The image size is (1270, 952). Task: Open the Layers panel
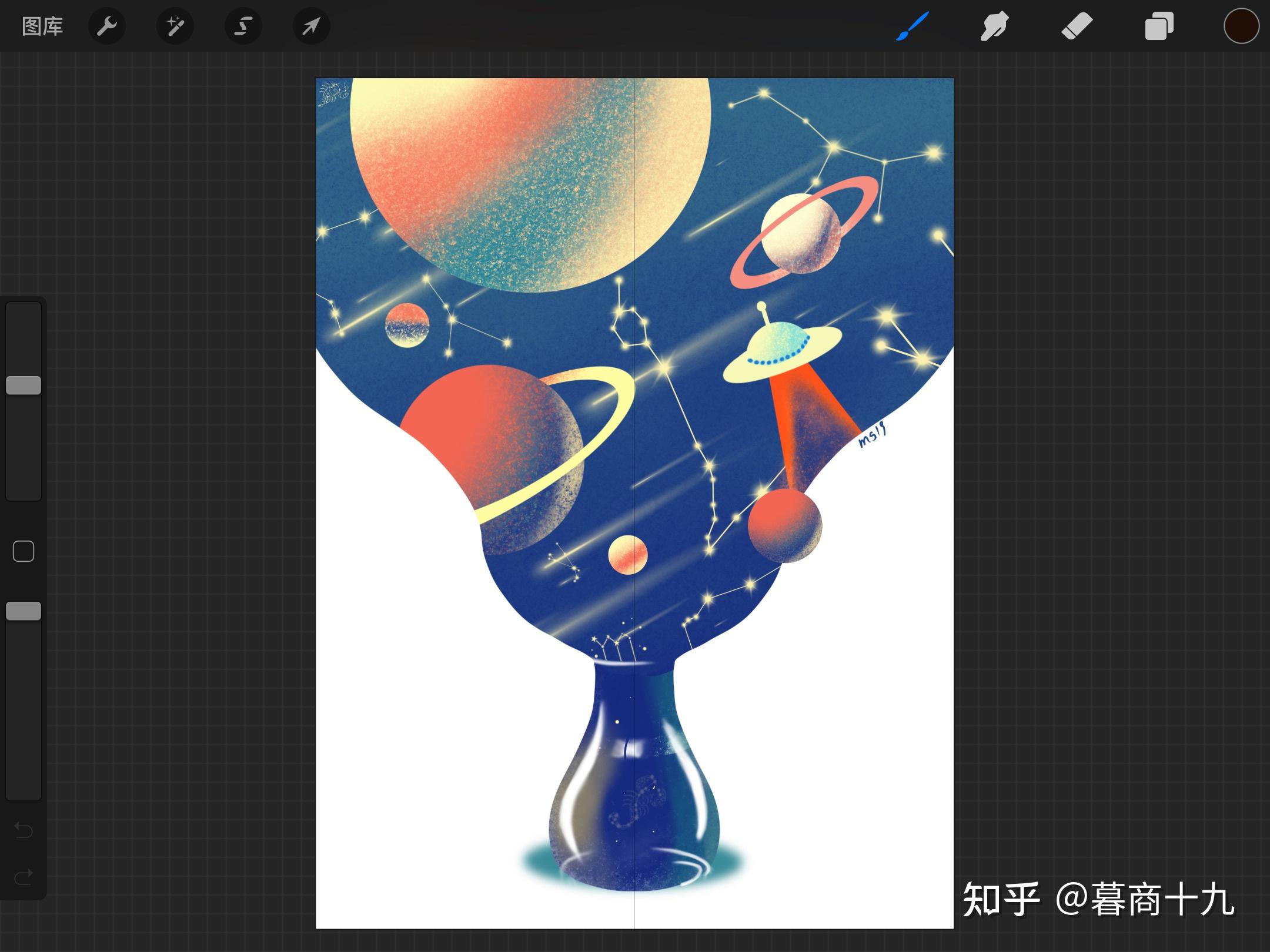coord(1159,26)
